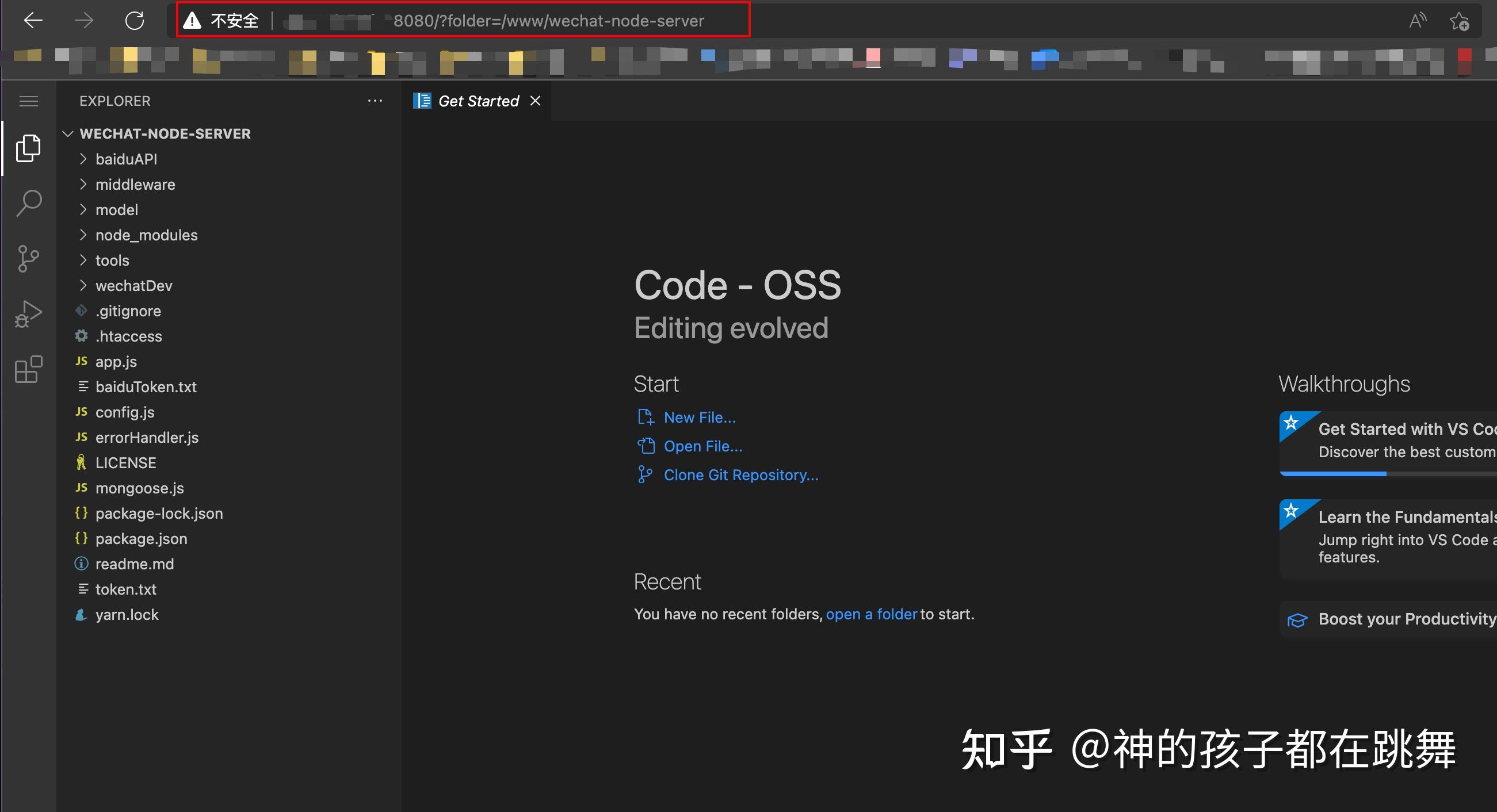The image size is (1497, 812).
Task: Open the hamburger application menu
Action: (28, 101)
